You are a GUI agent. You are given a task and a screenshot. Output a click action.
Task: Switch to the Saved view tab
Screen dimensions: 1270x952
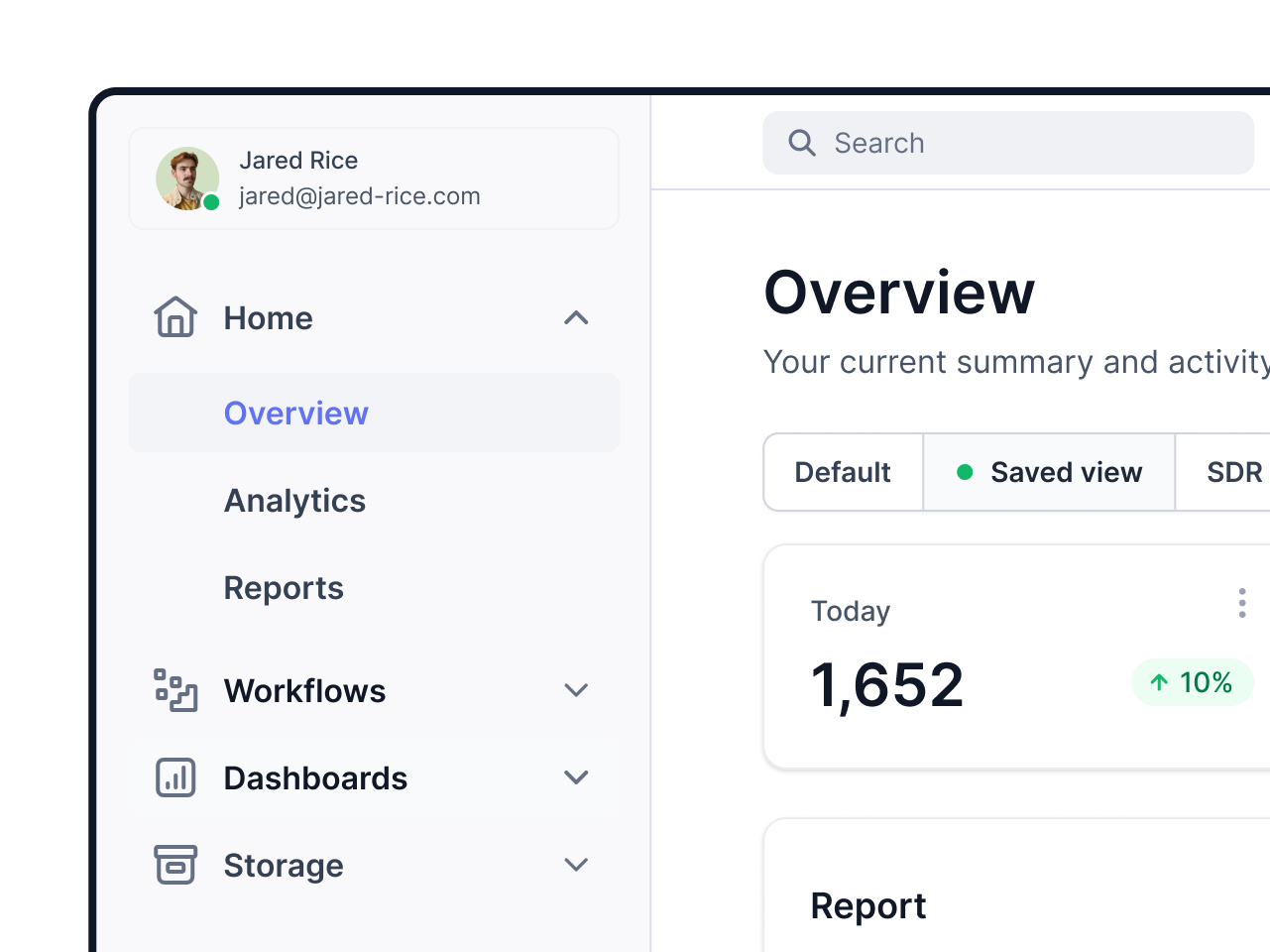click(1049, 472)
